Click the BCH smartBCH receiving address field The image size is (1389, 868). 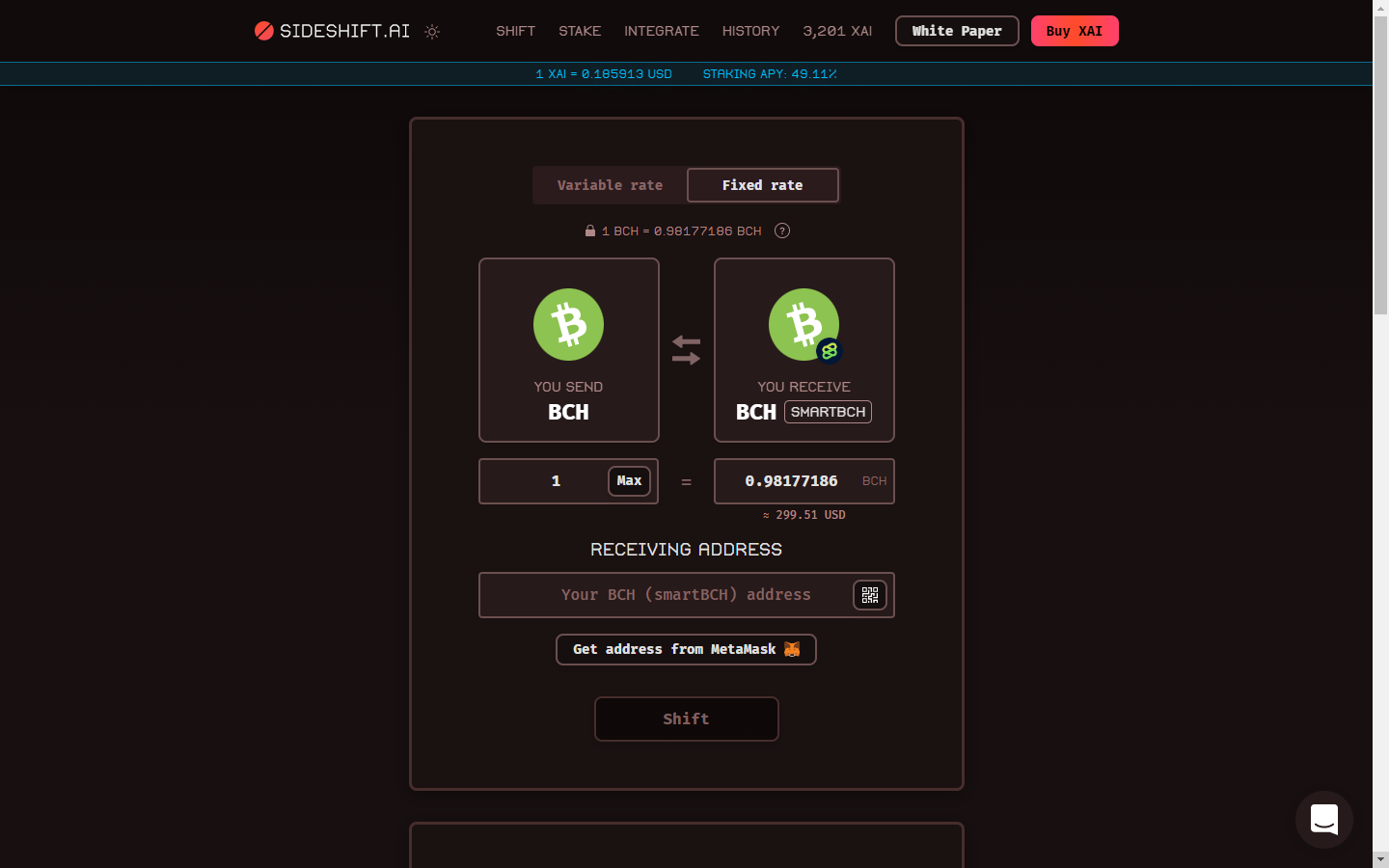(x=687, y=595)
